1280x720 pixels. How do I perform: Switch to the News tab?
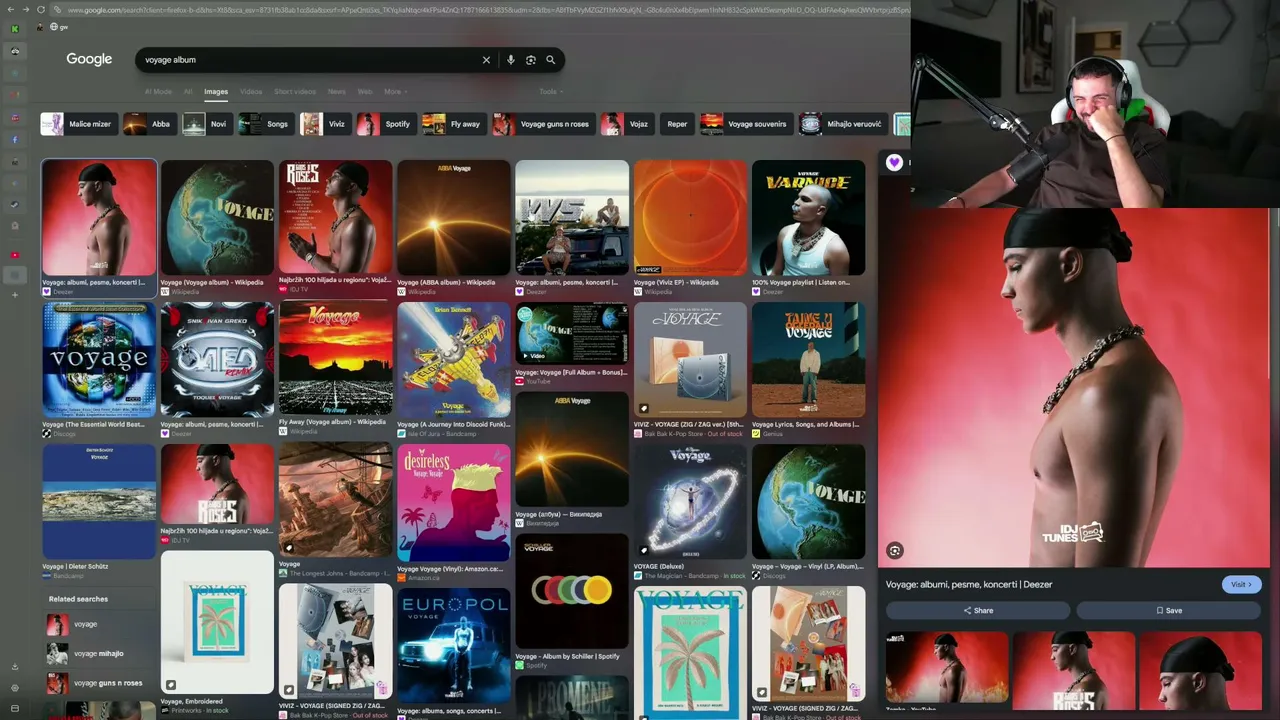pos(337,92)
